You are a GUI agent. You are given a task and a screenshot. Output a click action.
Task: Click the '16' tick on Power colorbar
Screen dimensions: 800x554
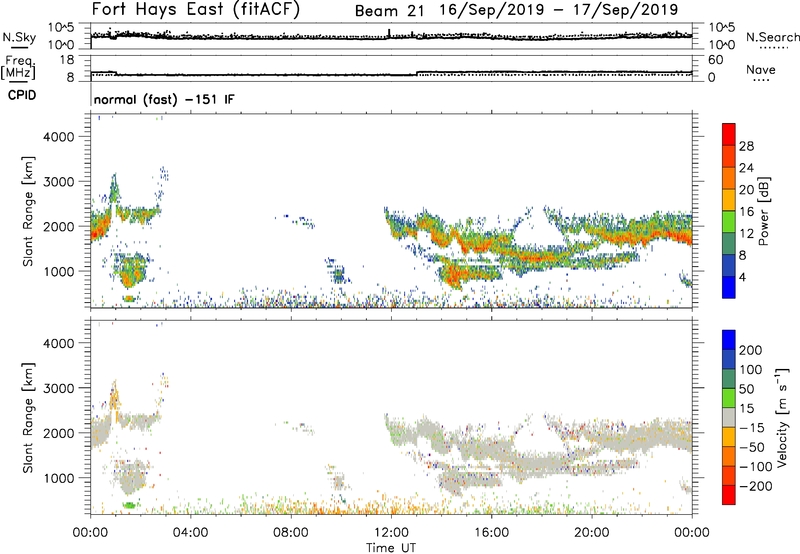point(746,212)
